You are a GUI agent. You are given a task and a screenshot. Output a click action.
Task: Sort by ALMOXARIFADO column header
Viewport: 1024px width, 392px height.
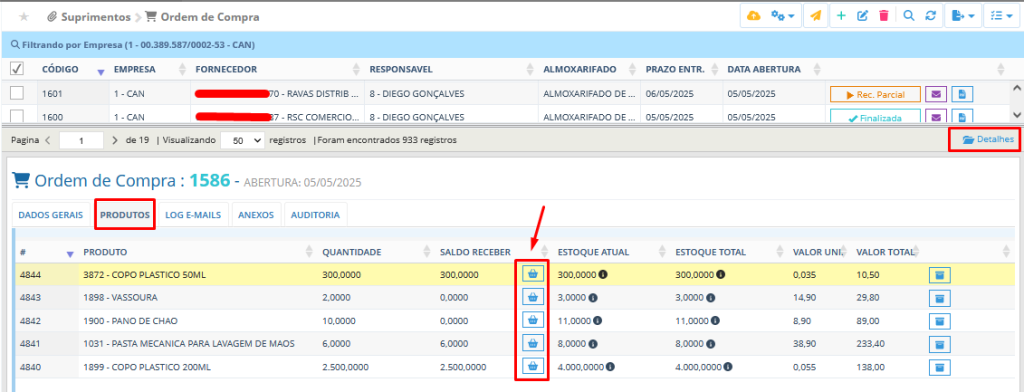[581, 69]
